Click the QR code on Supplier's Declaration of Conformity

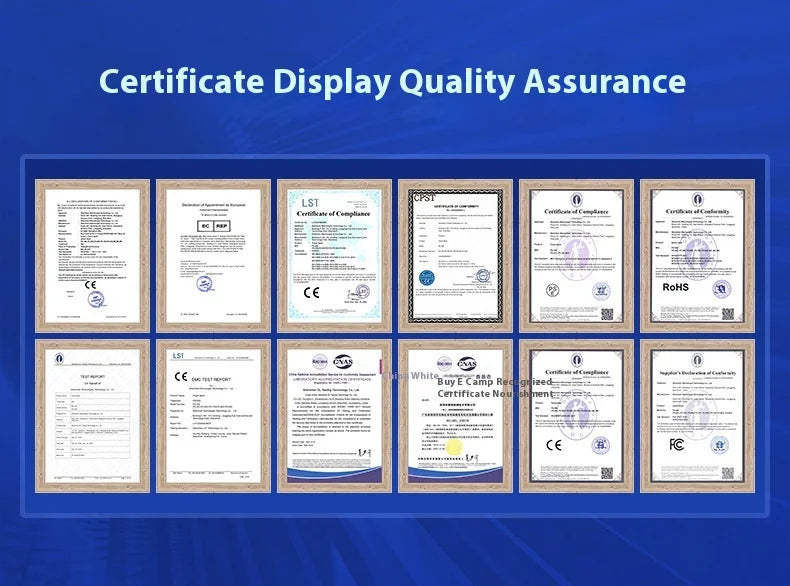pyautogui.click(x=729, y=475)
